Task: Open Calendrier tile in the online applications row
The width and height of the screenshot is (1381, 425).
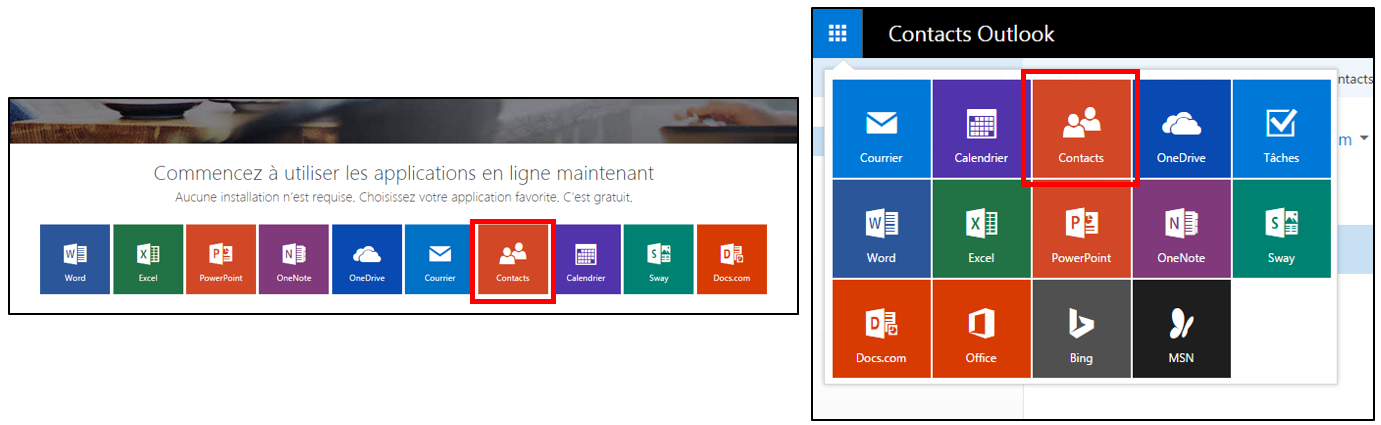Action: pos(586,259)
